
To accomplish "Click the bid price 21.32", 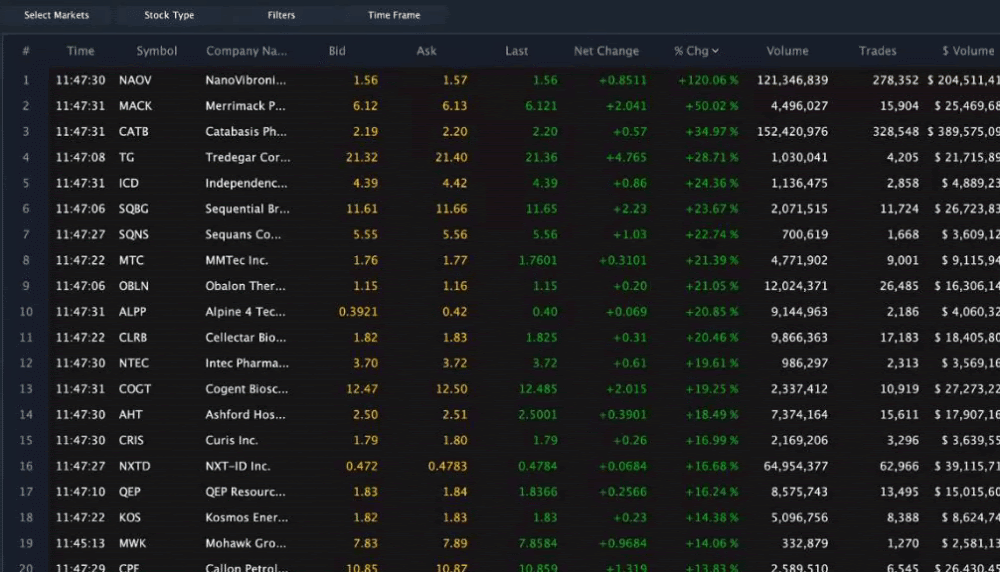I will point(362,158).
